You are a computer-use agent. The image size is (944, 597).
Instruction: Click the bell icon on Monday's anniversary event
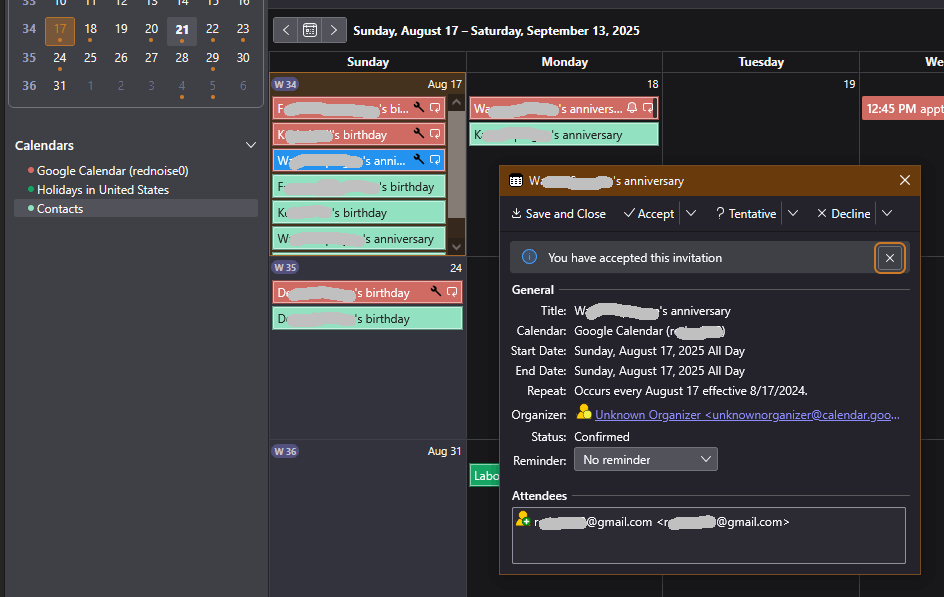tap(632, 108)
